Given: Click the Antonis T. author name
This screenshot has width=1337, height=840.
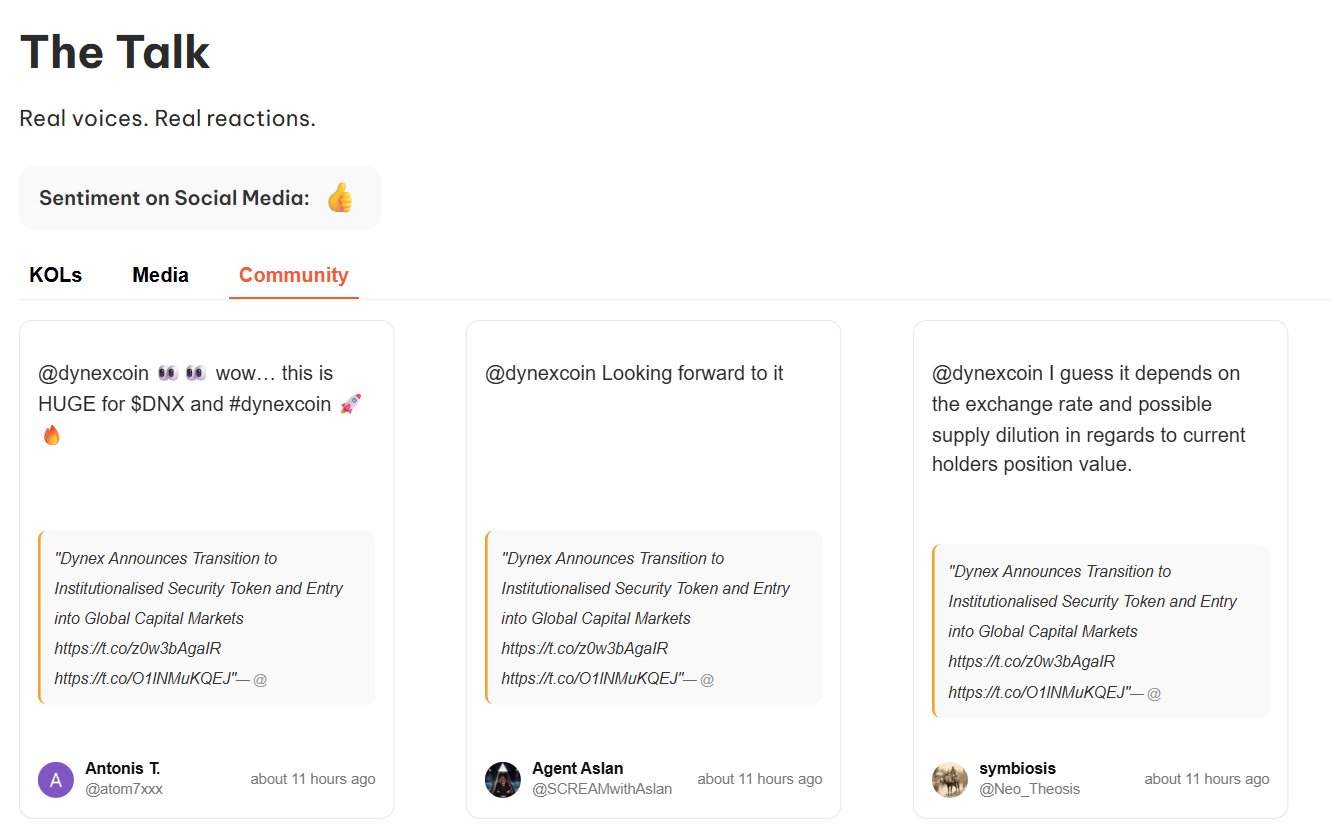Looking at the screenshot, I should pos(123,768).
